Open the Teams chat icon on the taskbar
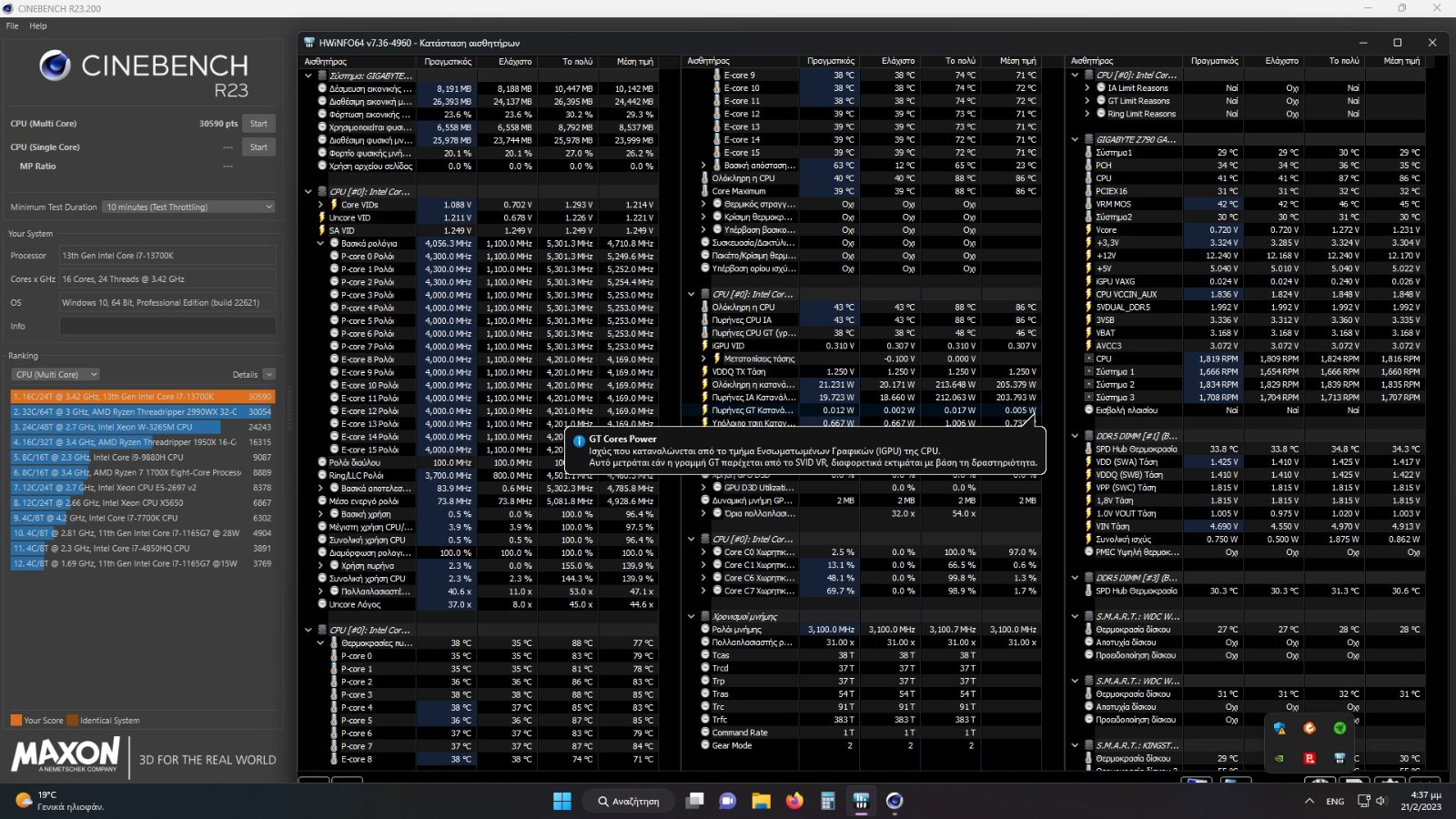This screenshot has width=1456, height=819. [x=727, y=801]
